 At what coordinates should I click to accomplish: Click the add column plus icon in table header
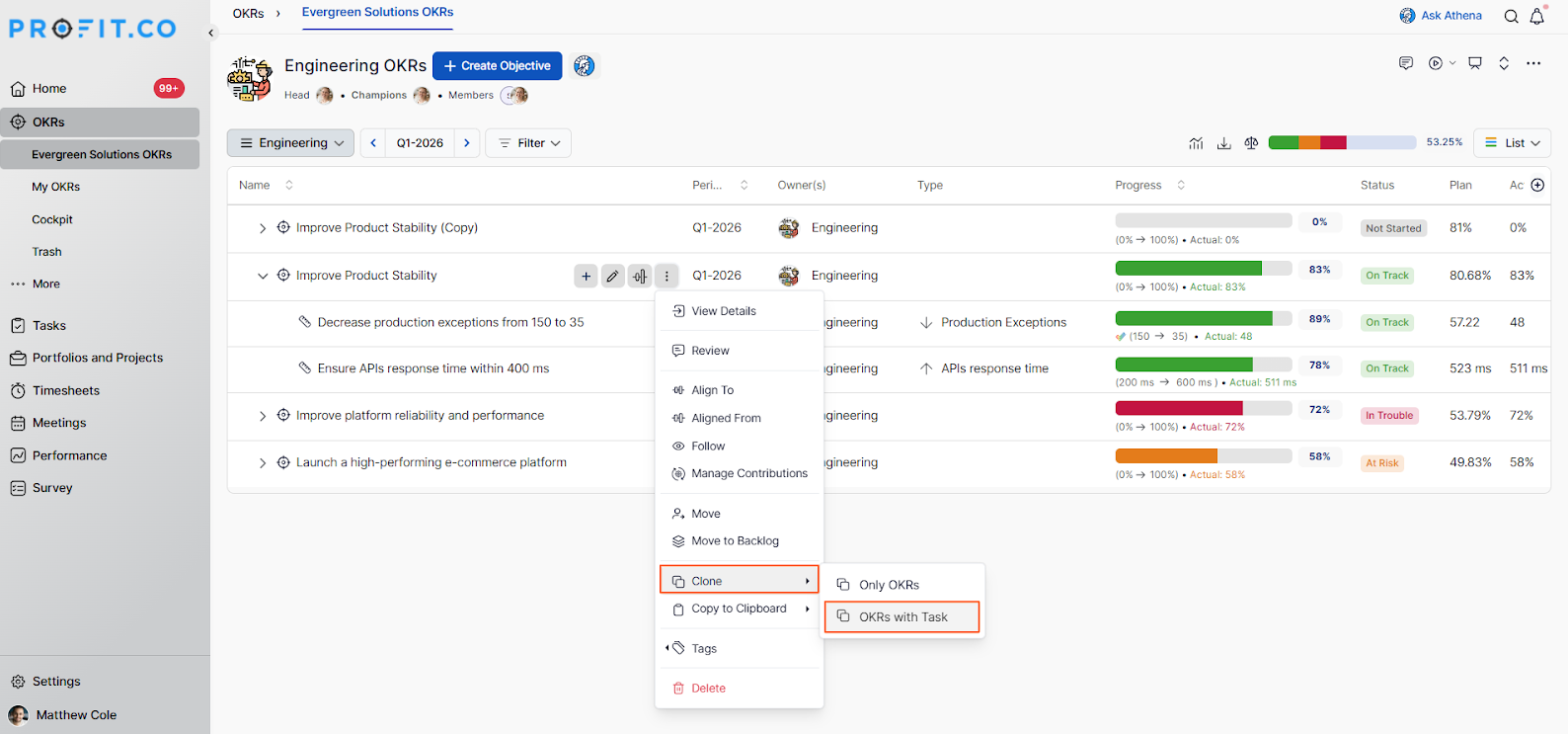point(1537,185)
